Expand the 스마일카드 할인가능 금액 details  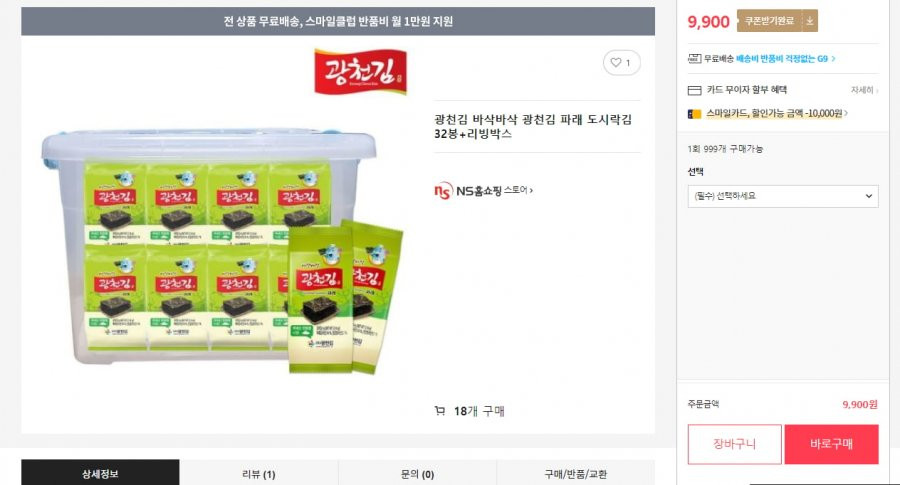pyautogui.click(x=776, y=114)
